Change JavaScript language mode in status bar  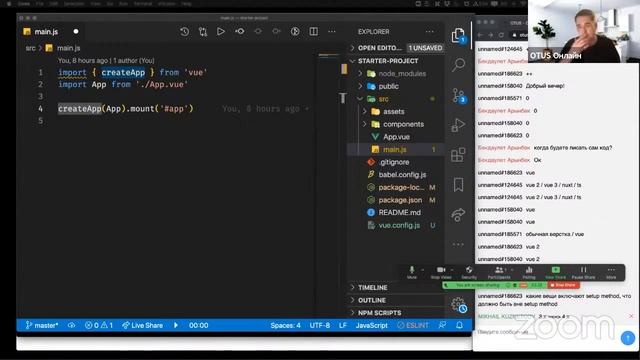click(x=371, y=325)
